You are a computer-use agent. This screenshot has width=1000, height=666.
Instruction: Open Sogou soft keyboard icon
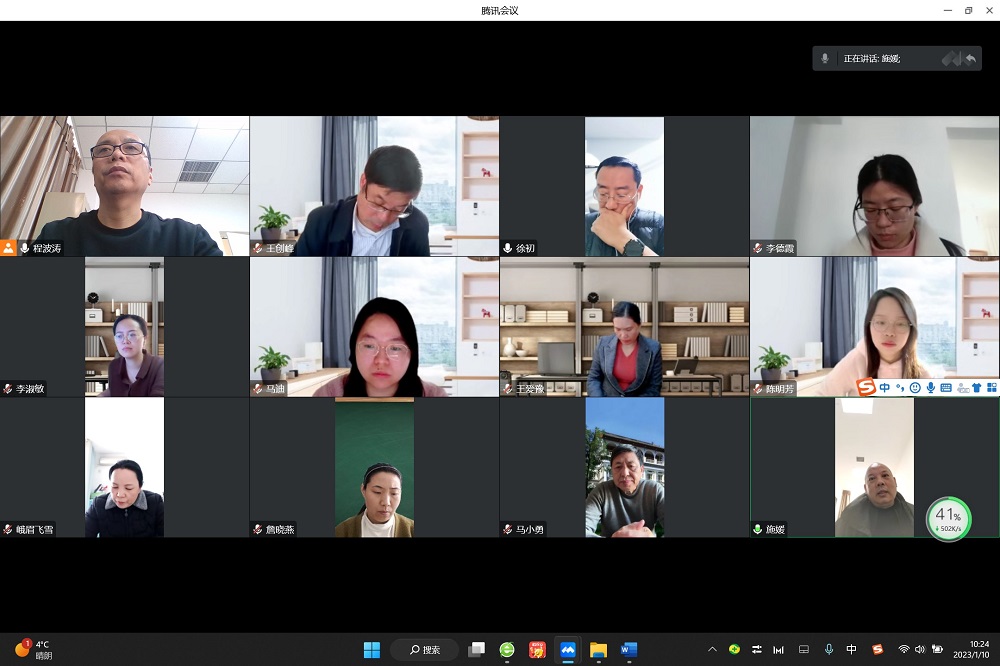coord(946,387)
